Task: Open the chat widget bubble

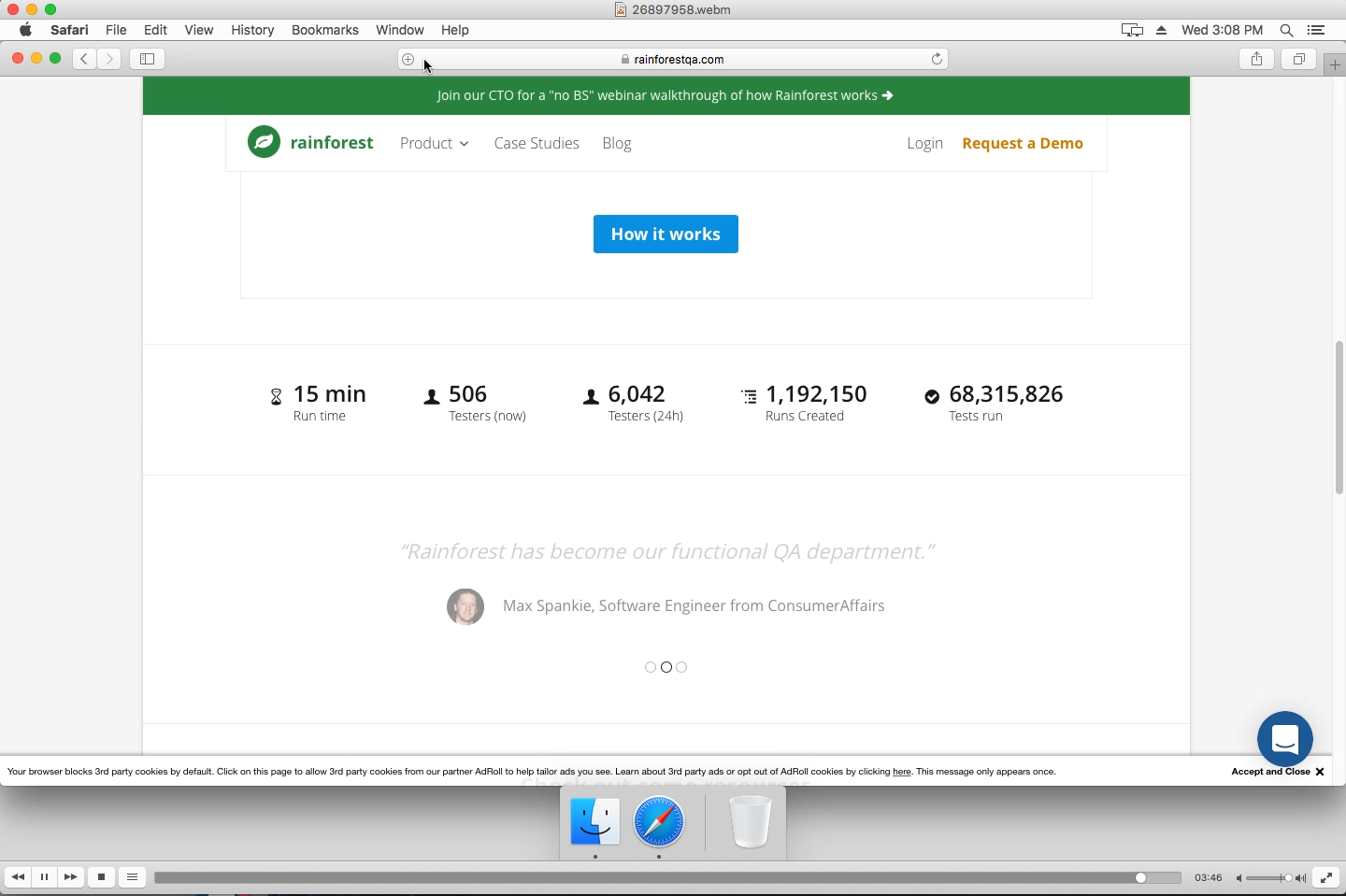Action: click(x=1285, y=739)
